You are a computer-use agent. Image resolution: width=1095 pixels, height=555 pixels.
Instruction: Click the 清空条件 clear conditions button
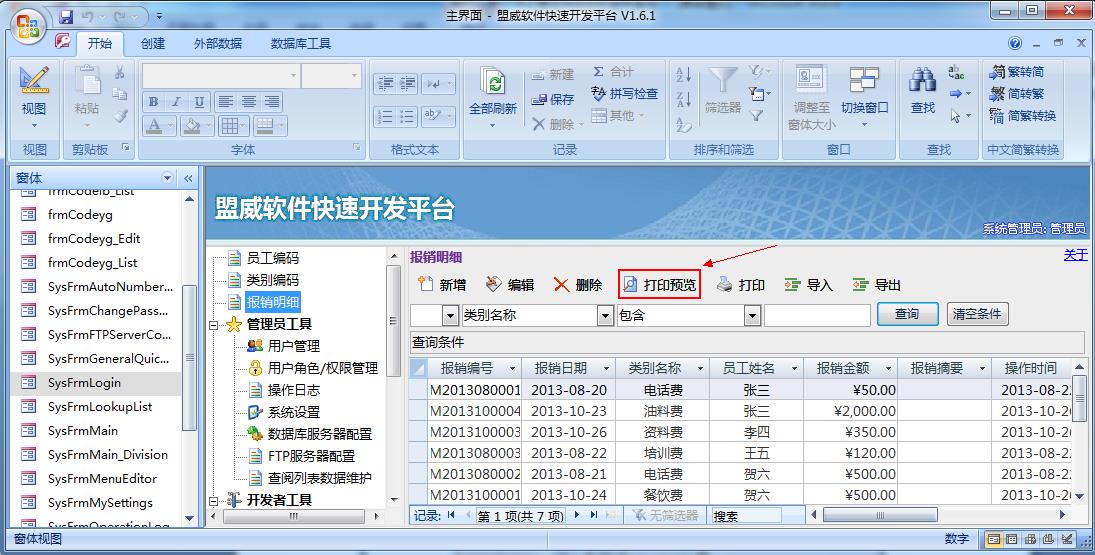point(977,314)
